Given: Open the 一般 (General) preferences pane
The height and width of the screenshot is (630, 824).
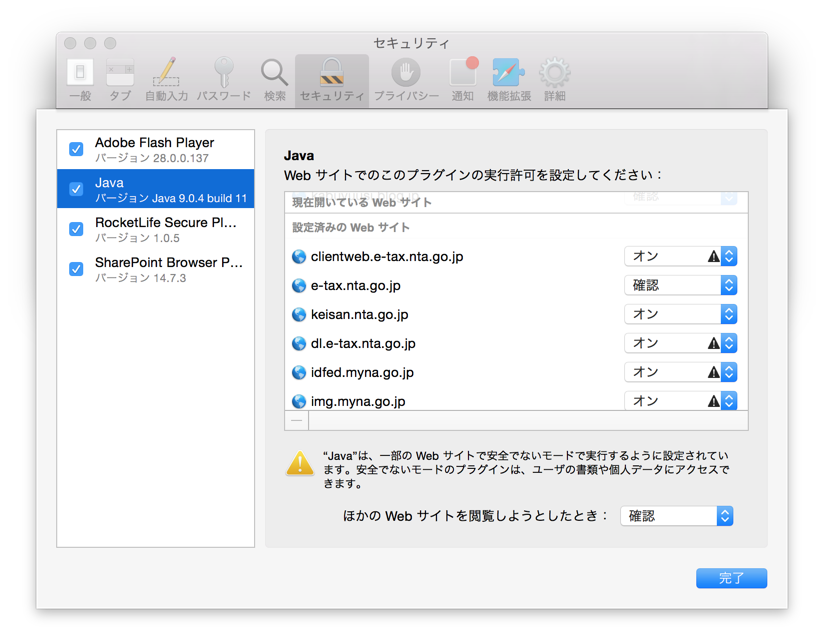Looking at the screenshot, I should [x=80, y=80].
